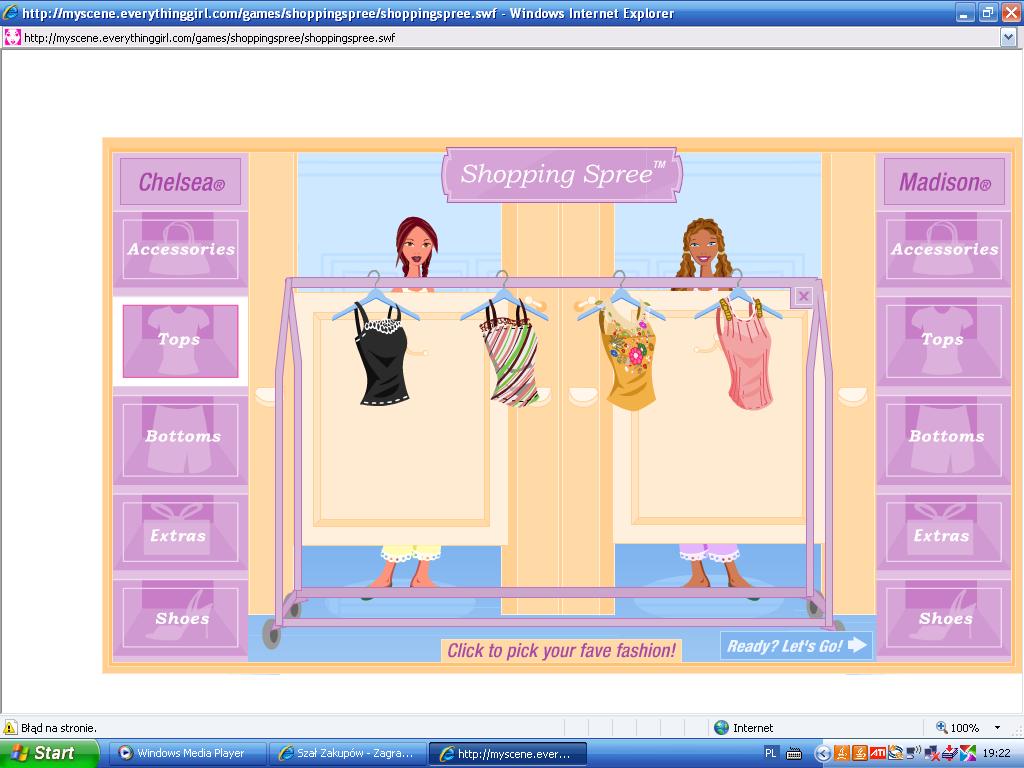The height and width of the screenshot is (768, 1024).
Task: Open Madison's Accessories category
Action: click(x=944, y=249)
